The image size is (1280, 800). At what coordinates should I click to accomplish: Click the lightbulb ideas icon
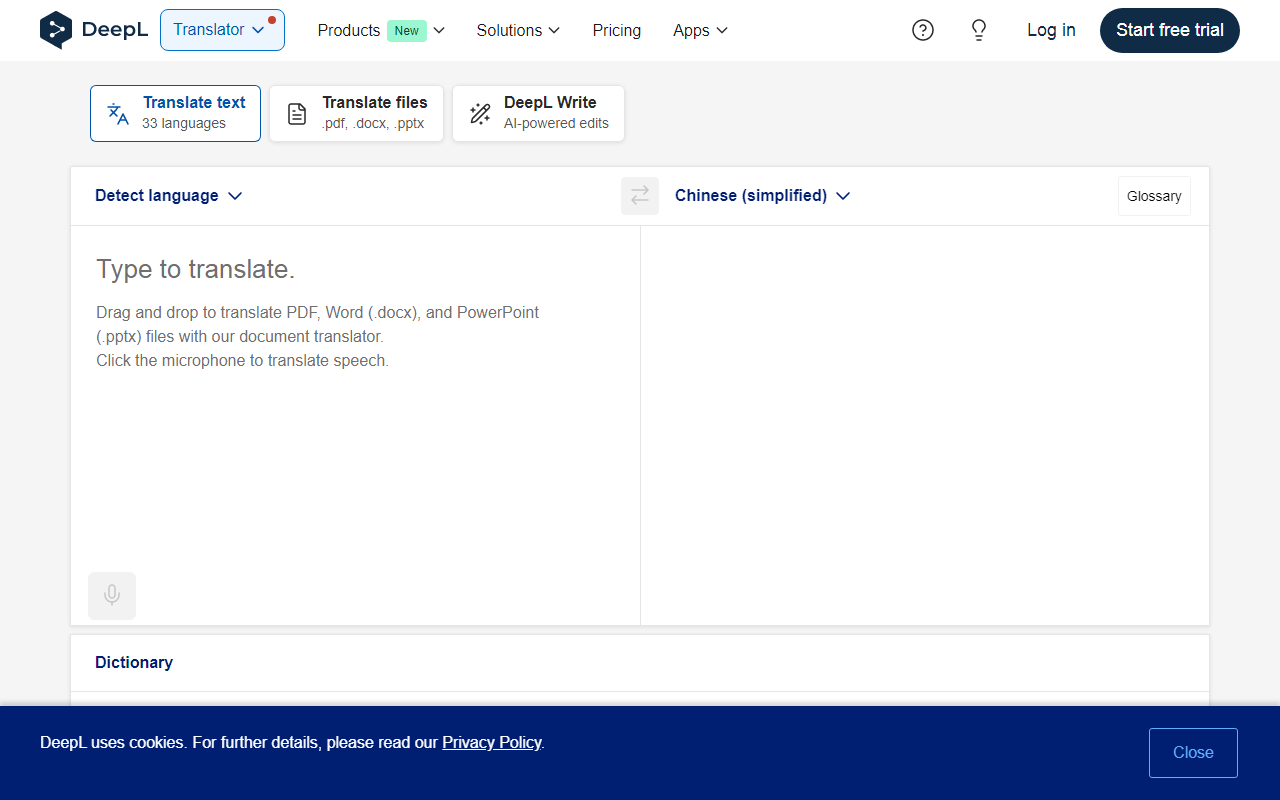[979, 30]
